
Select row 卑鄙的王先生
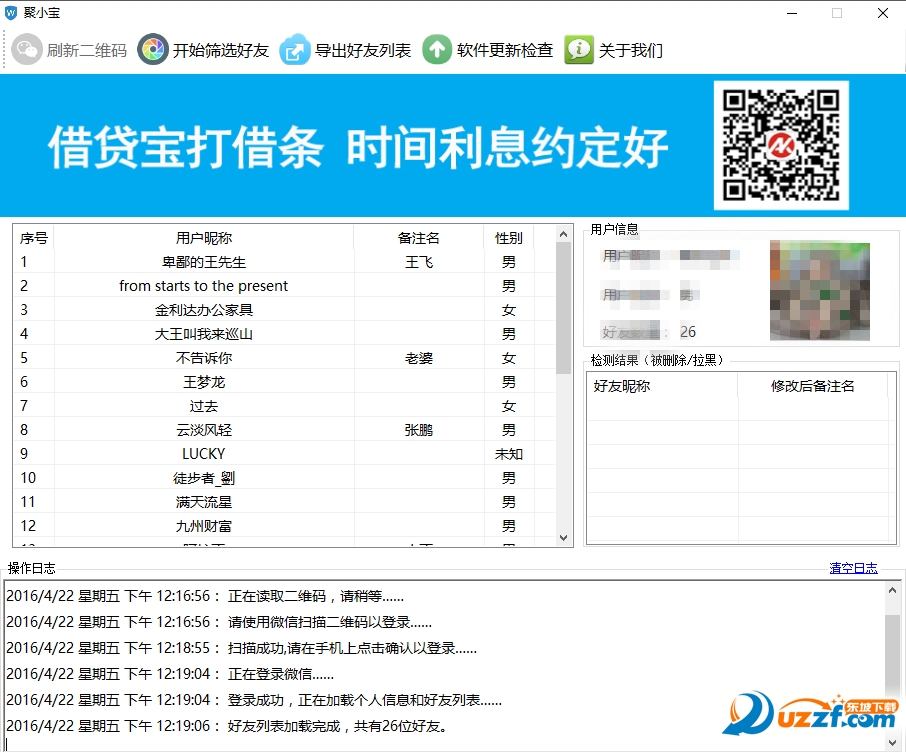point(284,262)
